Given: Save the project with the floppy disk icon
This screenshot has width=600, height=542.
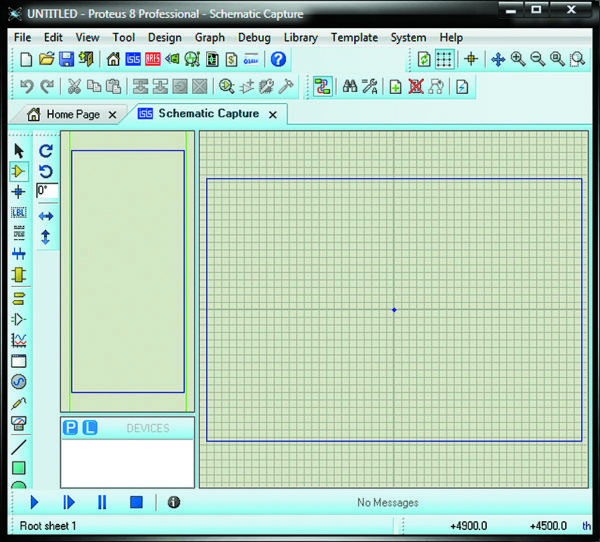Looking at the screenshot, I should [67, 59].
